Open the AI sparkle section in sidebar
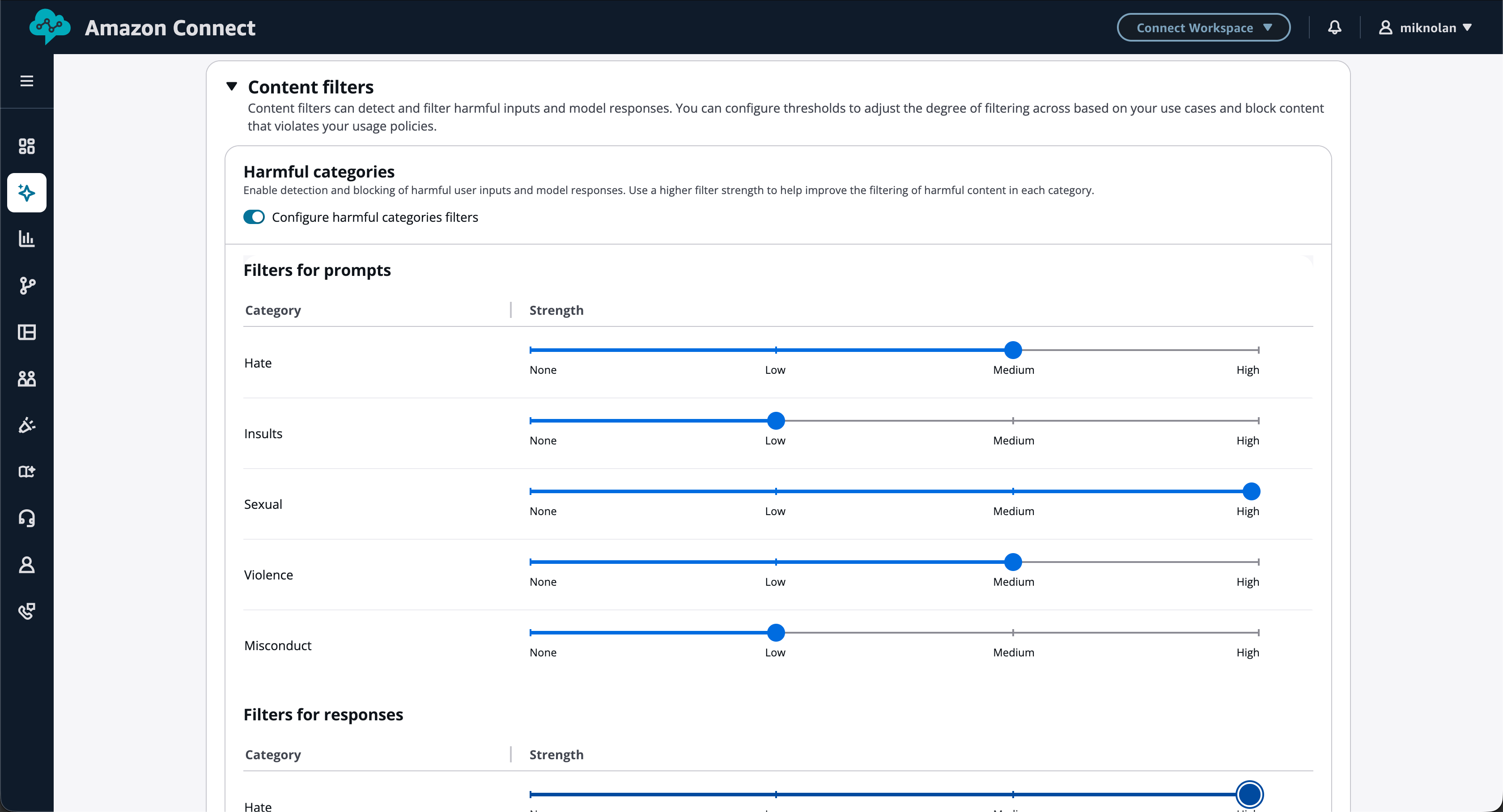The height and width of the screenshot is (812, 1503). click(27, 193)
